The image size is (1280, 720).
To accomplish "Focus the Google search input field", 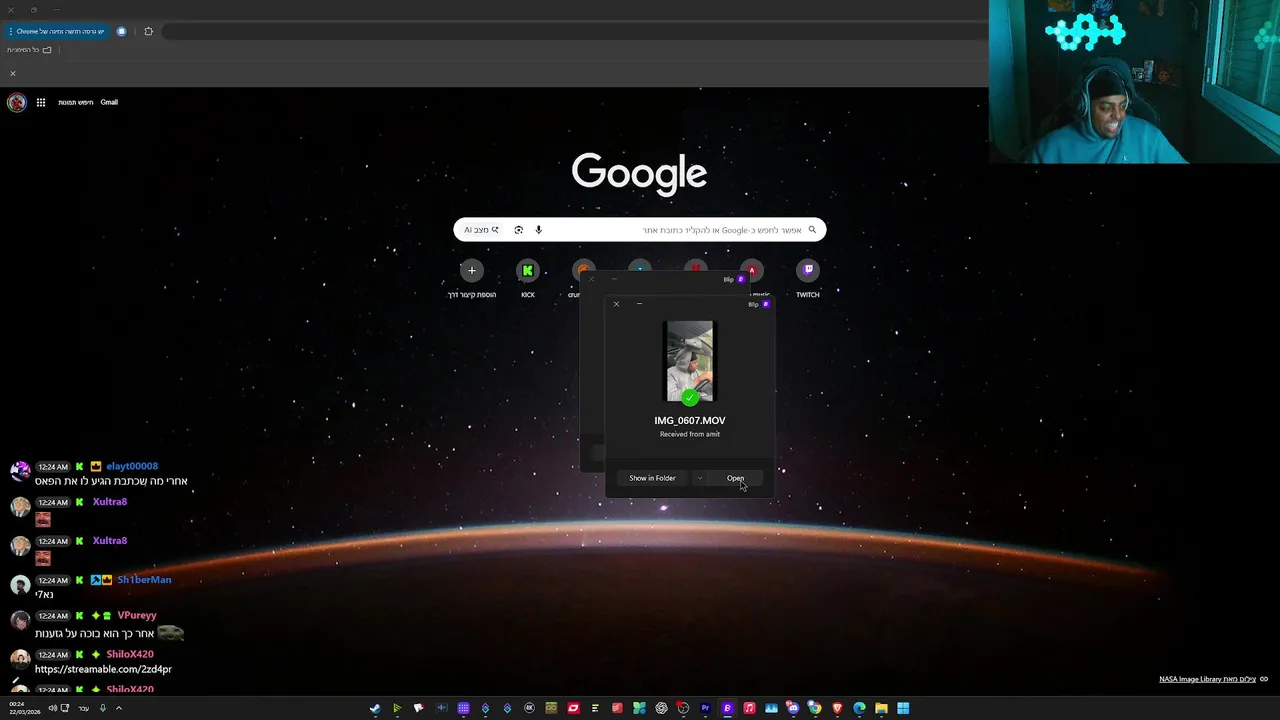I will 640,230.
